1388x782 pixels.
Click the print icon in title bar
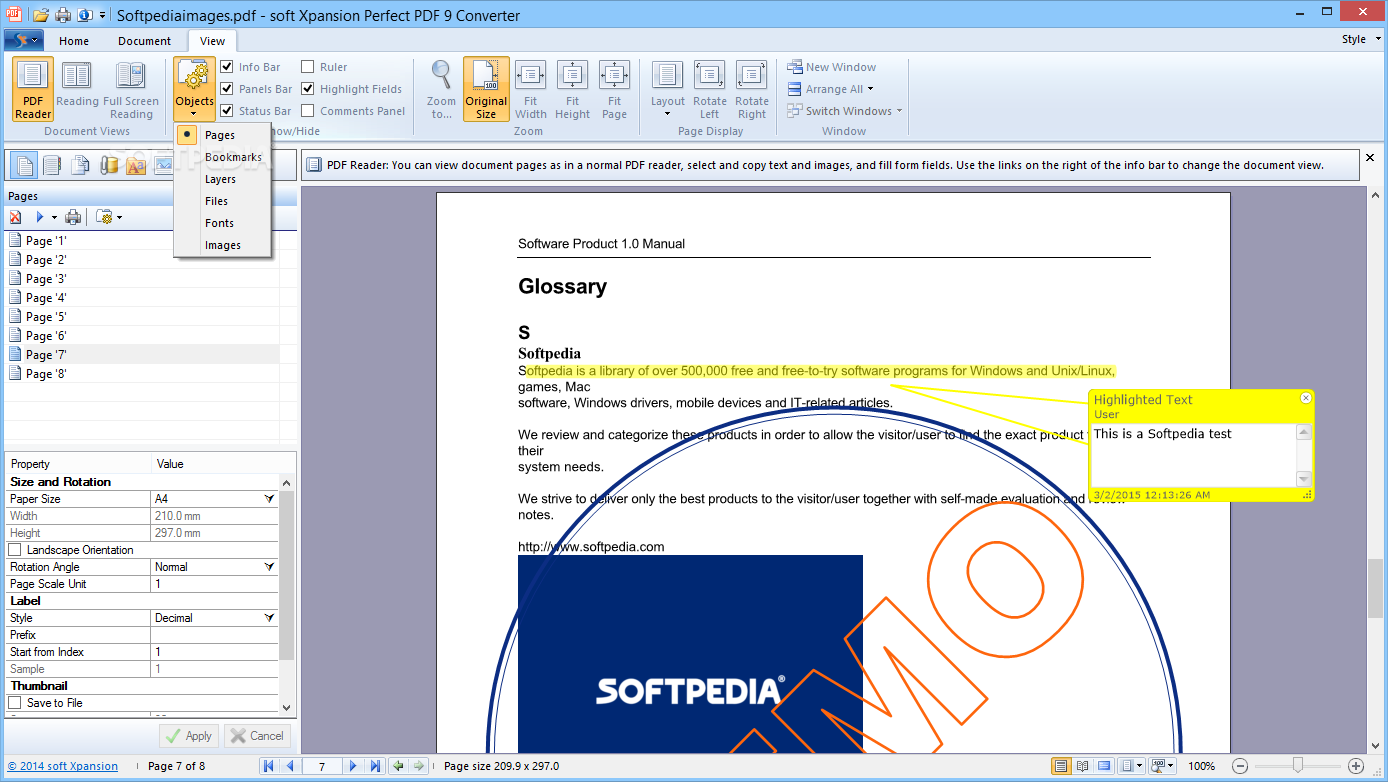coord(62,15)
